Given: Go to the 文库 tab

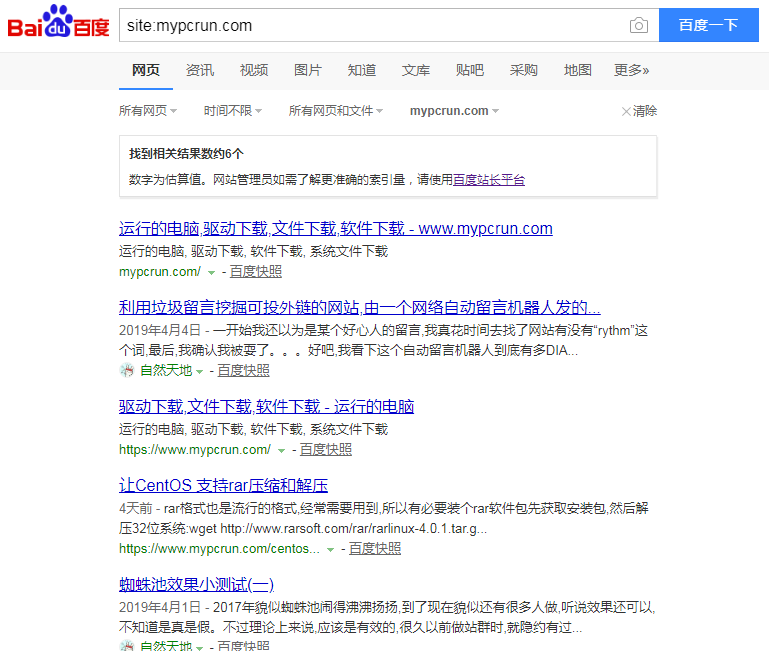Looking at the screenshot, I should pos(415,70).
